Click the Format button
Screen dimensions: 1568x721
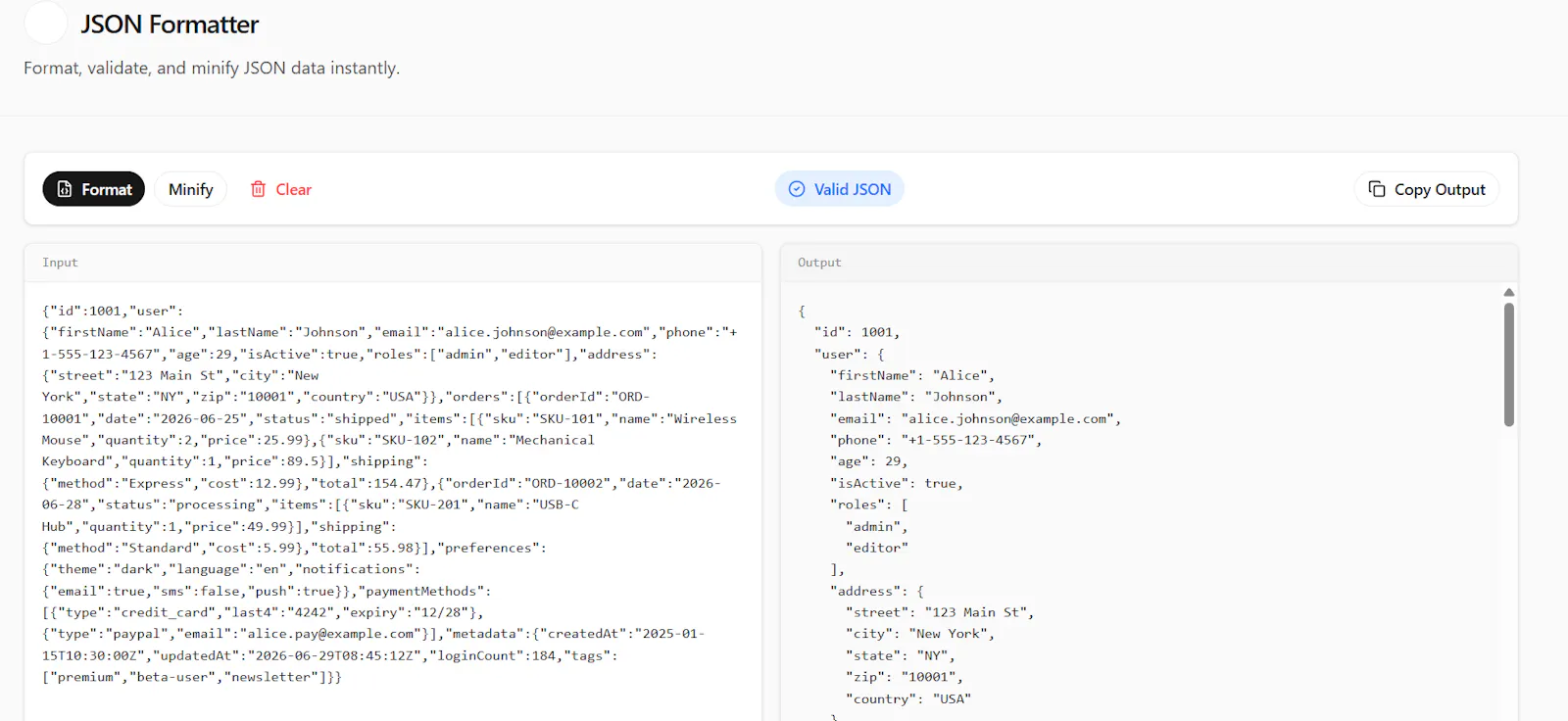(x=94, y=189)
